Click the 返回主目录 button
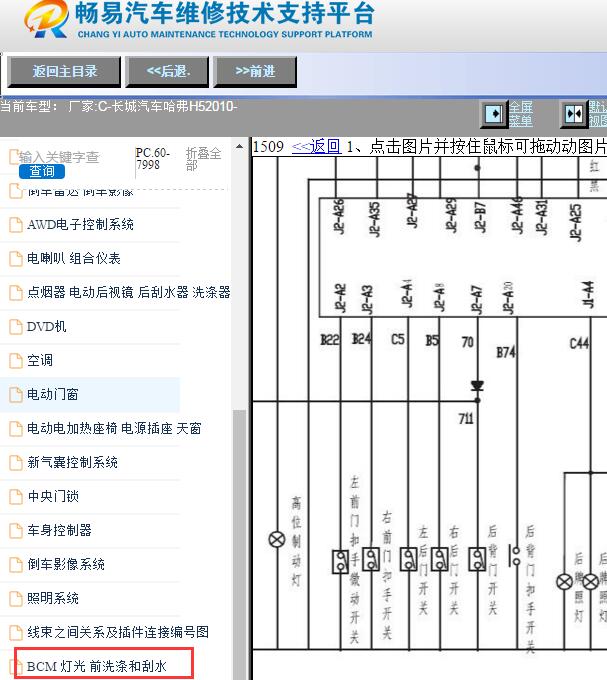The width and height of the screenshot is (607, 680). (64, 72)
